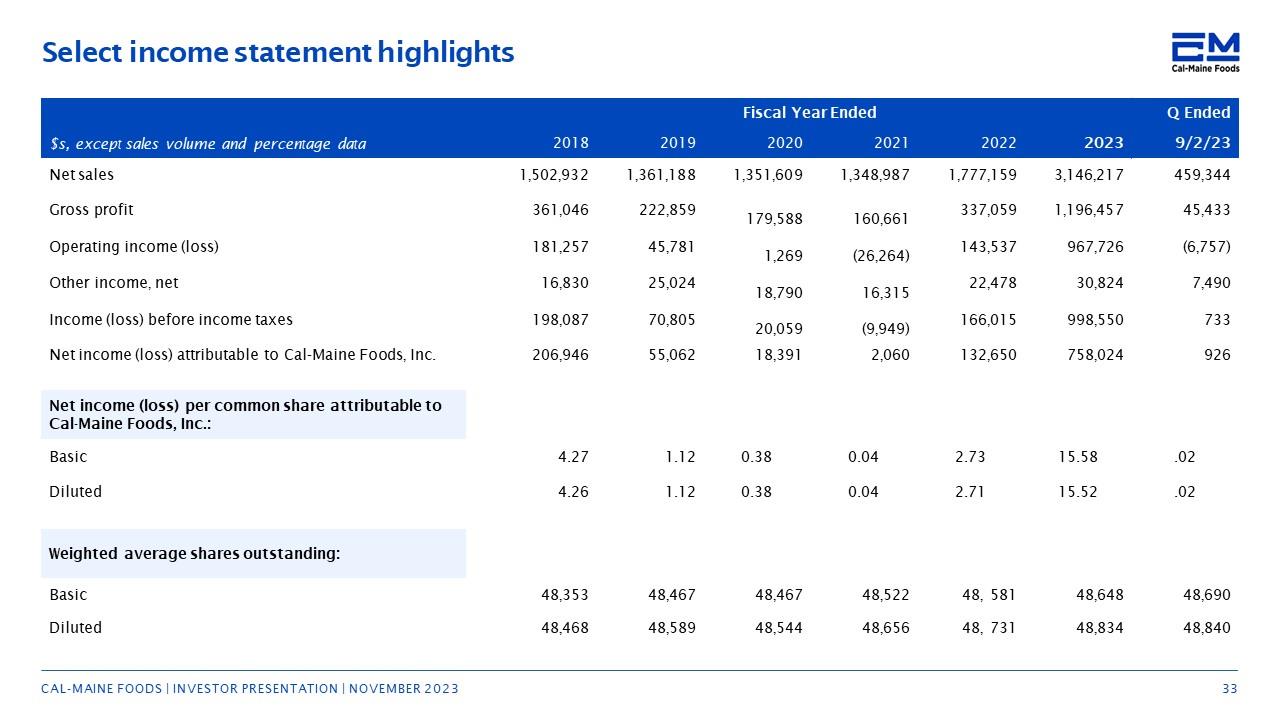1280x720 pixels.
Task: Click the '$s, except sales volume' note
Action: coord(208,144)
